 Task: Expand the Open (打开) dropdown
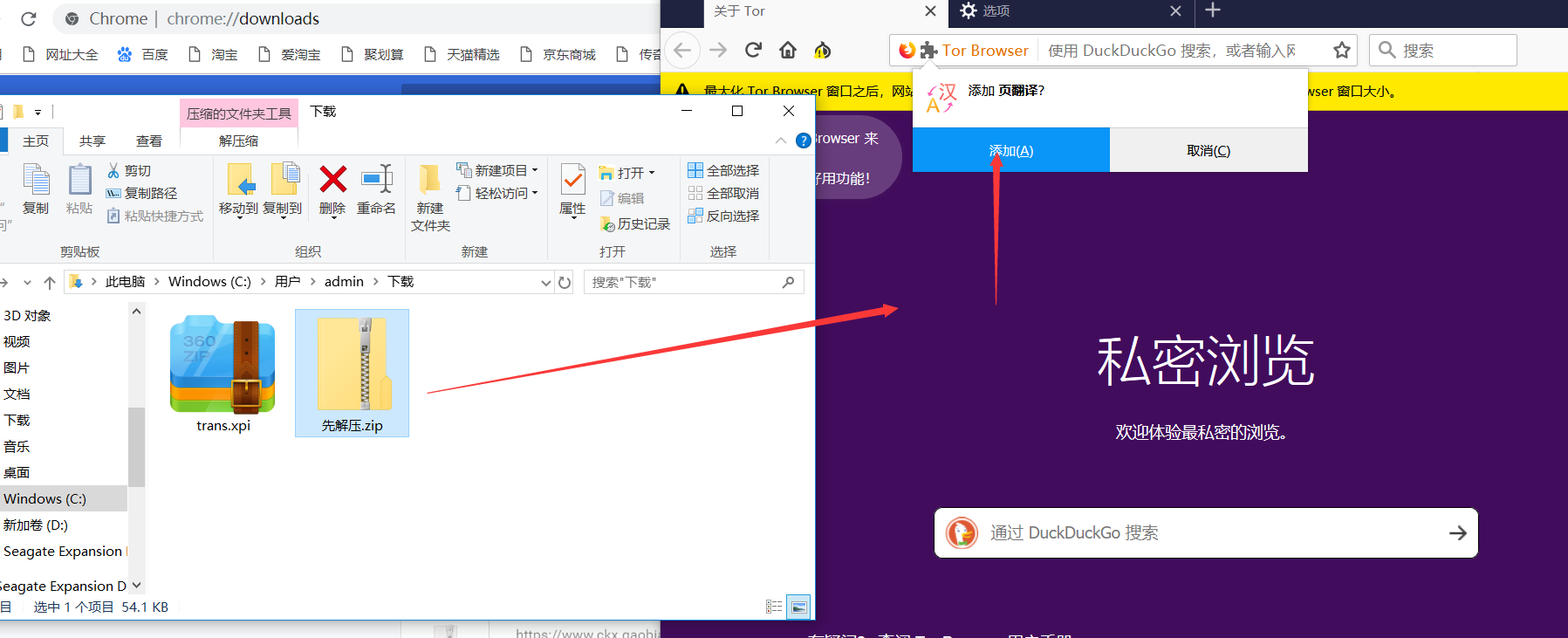[651, 174]
